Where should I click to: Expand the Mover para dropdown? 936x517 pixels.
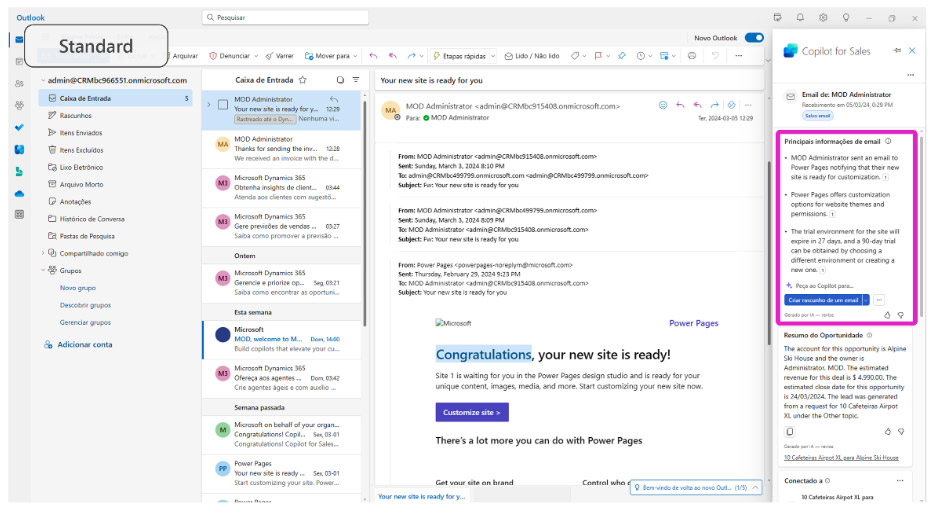(357, 56)
